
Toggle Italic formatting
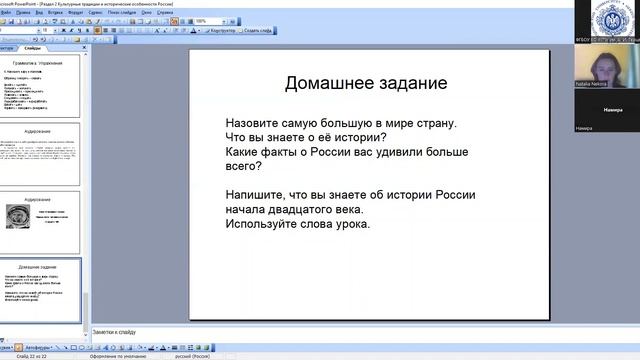point(71,30)
